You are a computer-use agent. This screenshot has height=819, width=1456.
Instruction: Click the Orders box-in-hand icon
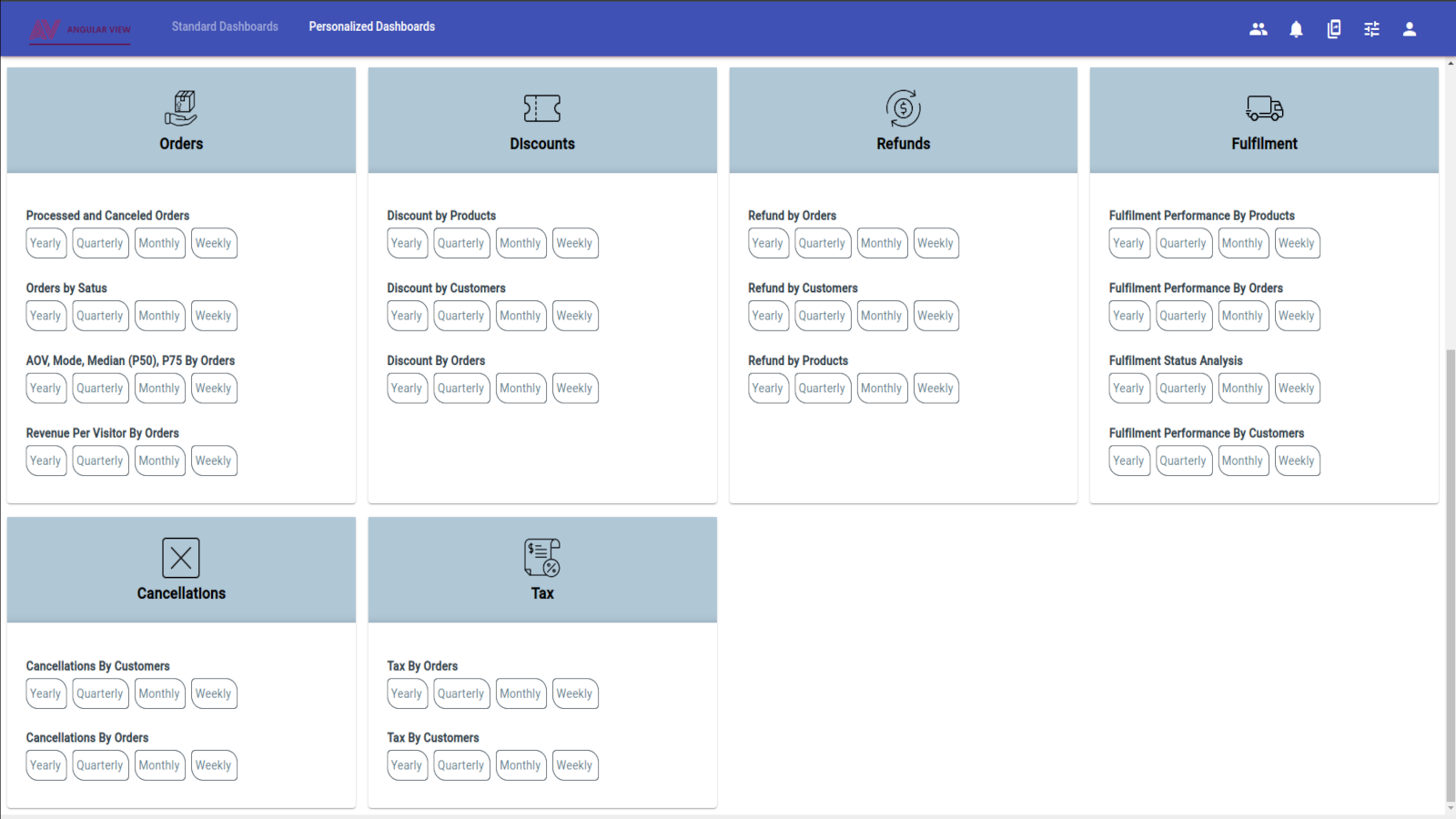point(181,108)
